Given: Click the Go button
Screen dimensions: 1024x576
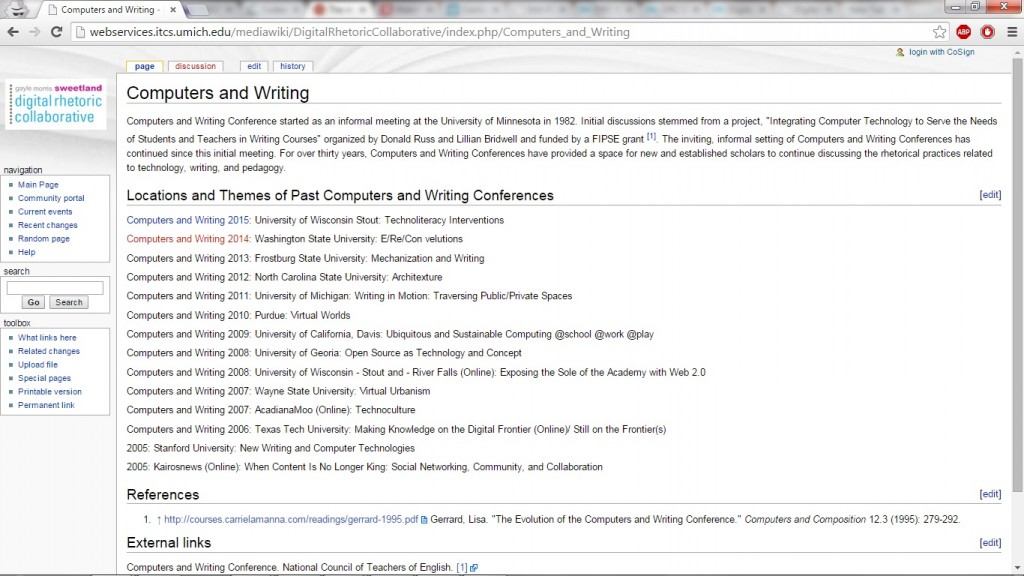Looking at the screenshot, I should pyautogui.click(x=33, y=302).
